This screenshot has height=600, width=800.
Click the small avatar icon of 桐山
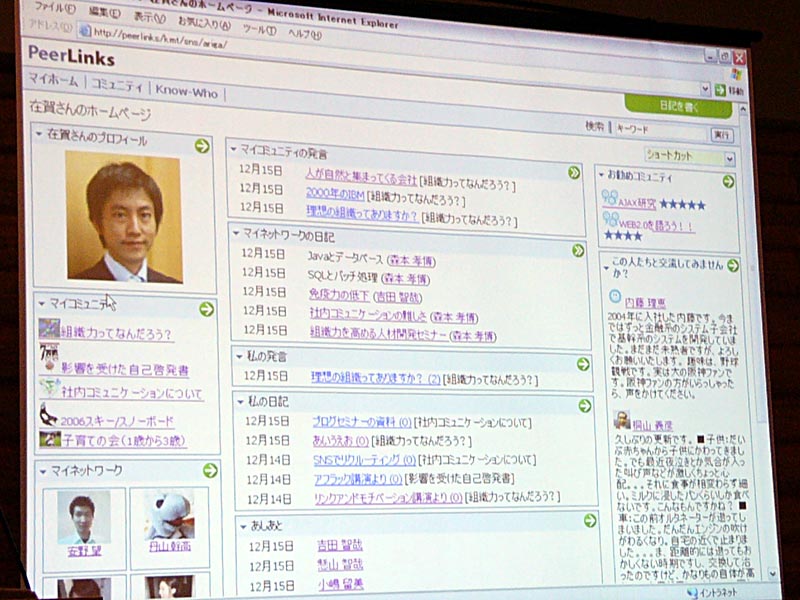tap(622, 420)
